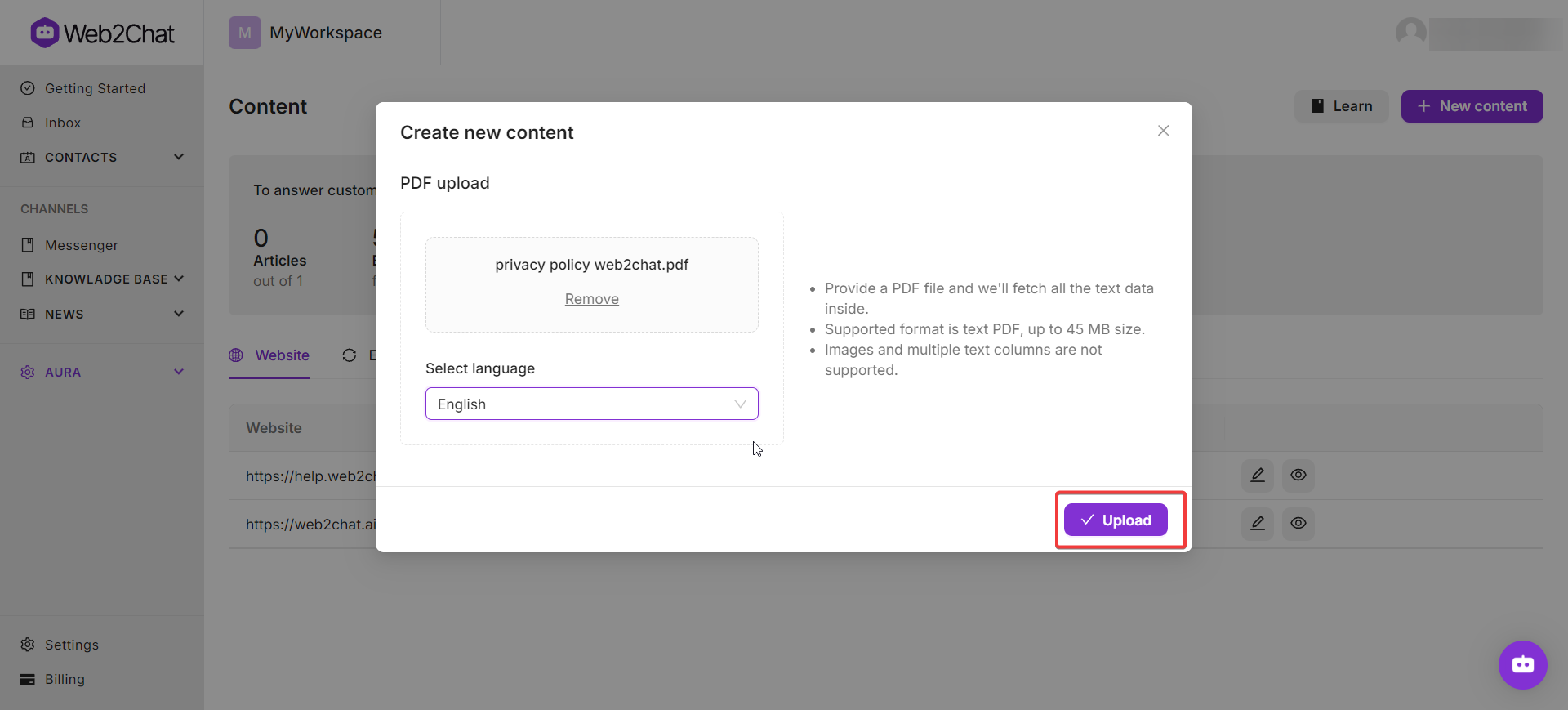Expand KNOWLADGE BASE chevron
This screenshot has width=1568, height=710.
coord(179,279)
